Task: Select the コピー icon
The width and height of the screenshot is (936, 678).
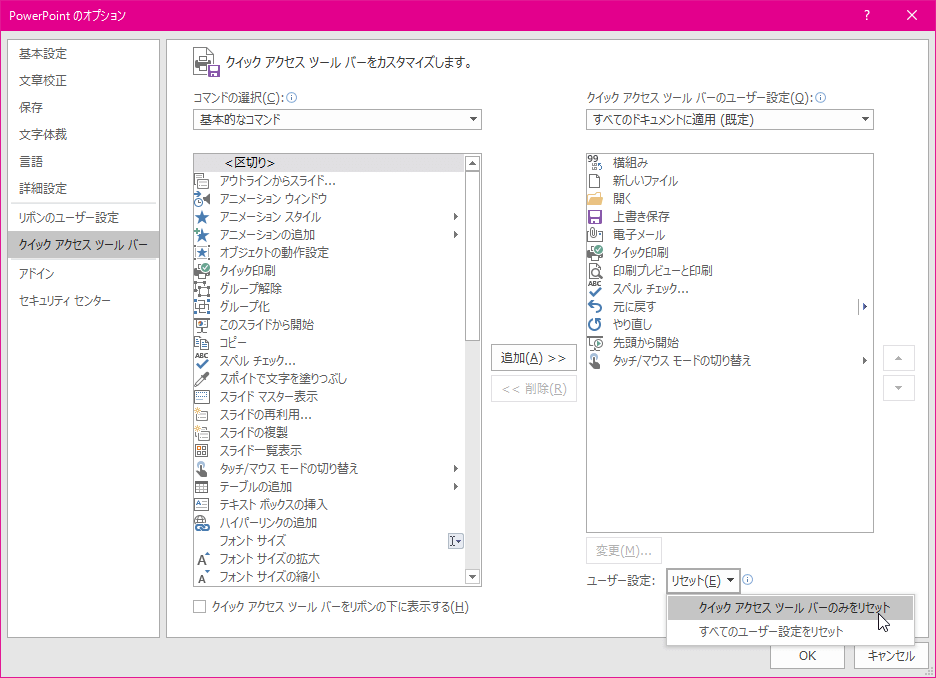Action: click(x=202, y=343)
